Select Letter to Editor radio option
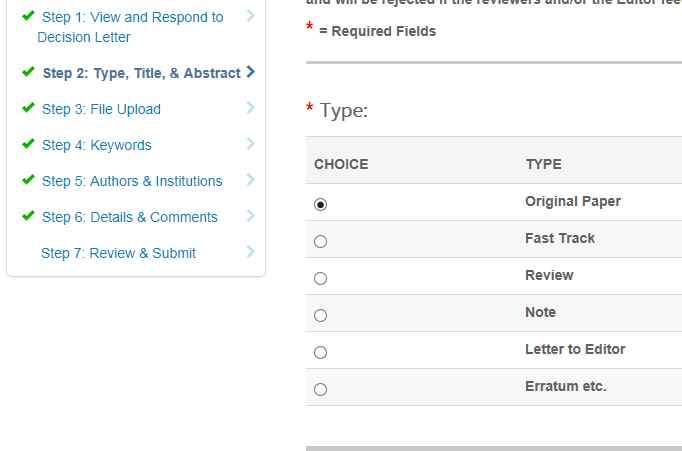682x451 pixels. [x=320, y=352]
